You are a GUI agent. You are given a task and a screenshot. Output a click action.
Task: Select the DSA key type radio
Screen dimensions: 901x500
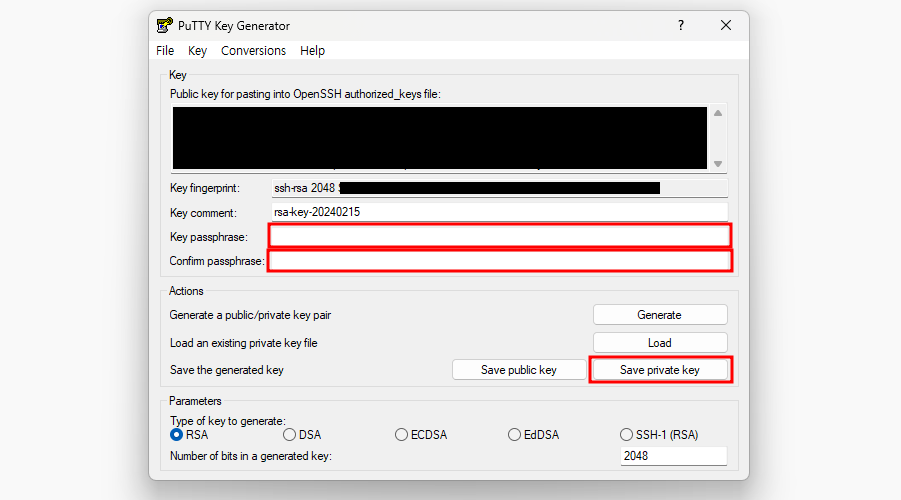[x=289, y=434]
